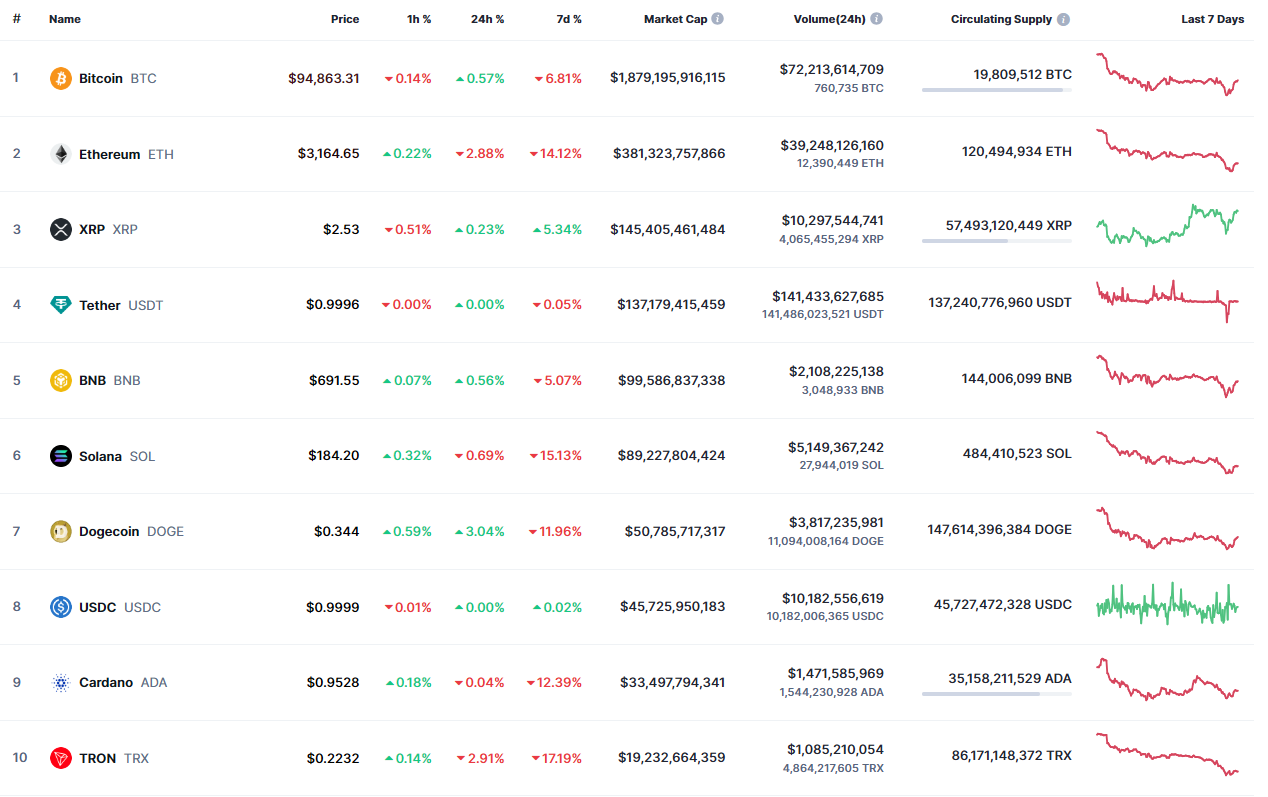This screenshot has height=797, width=1268.
Task: Click XRP's circulating supply progress bar
Action: coord(997,241)
